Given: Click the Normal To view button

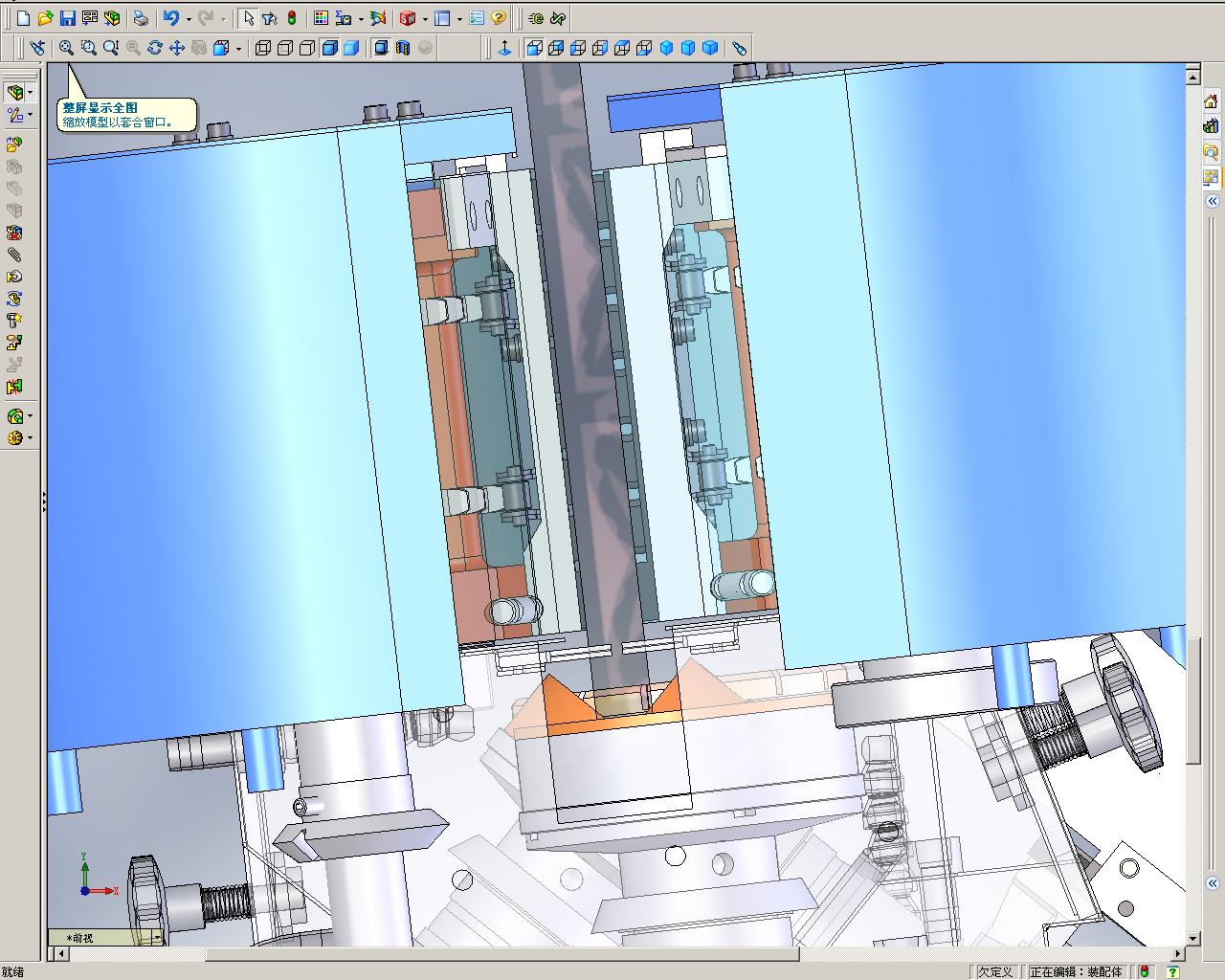Looking at the screenshot, I should (x=505, y=48).
